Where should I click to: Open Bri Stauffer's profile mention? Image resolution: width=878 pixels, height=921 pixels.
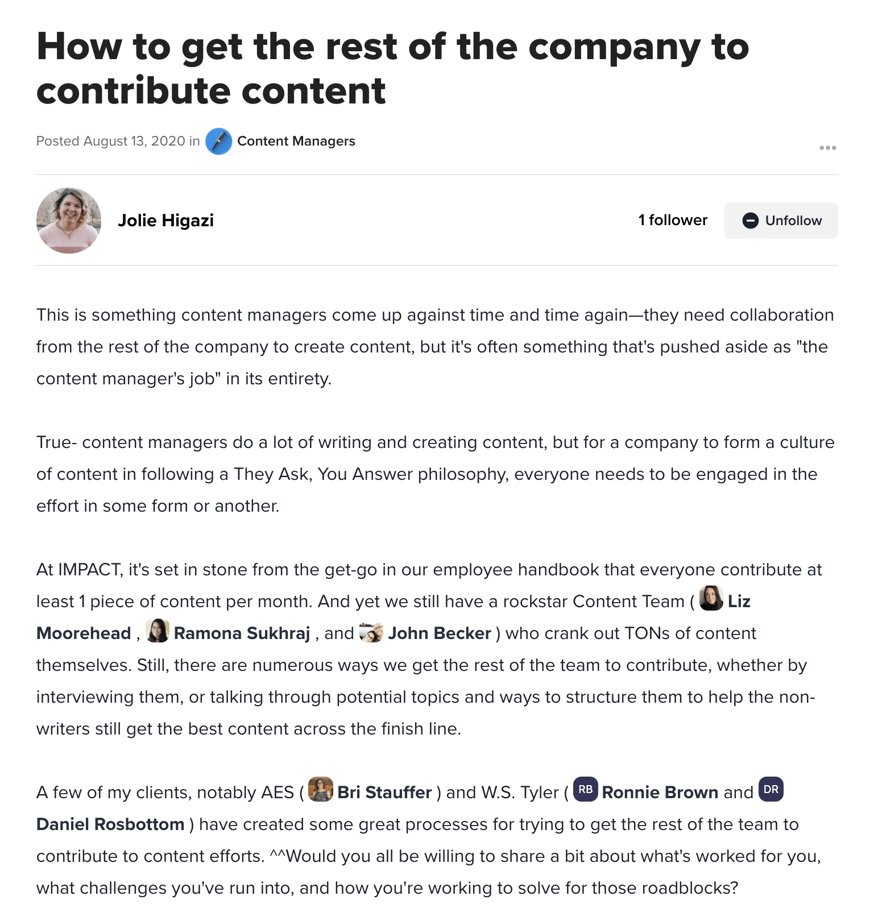[384, 793]
